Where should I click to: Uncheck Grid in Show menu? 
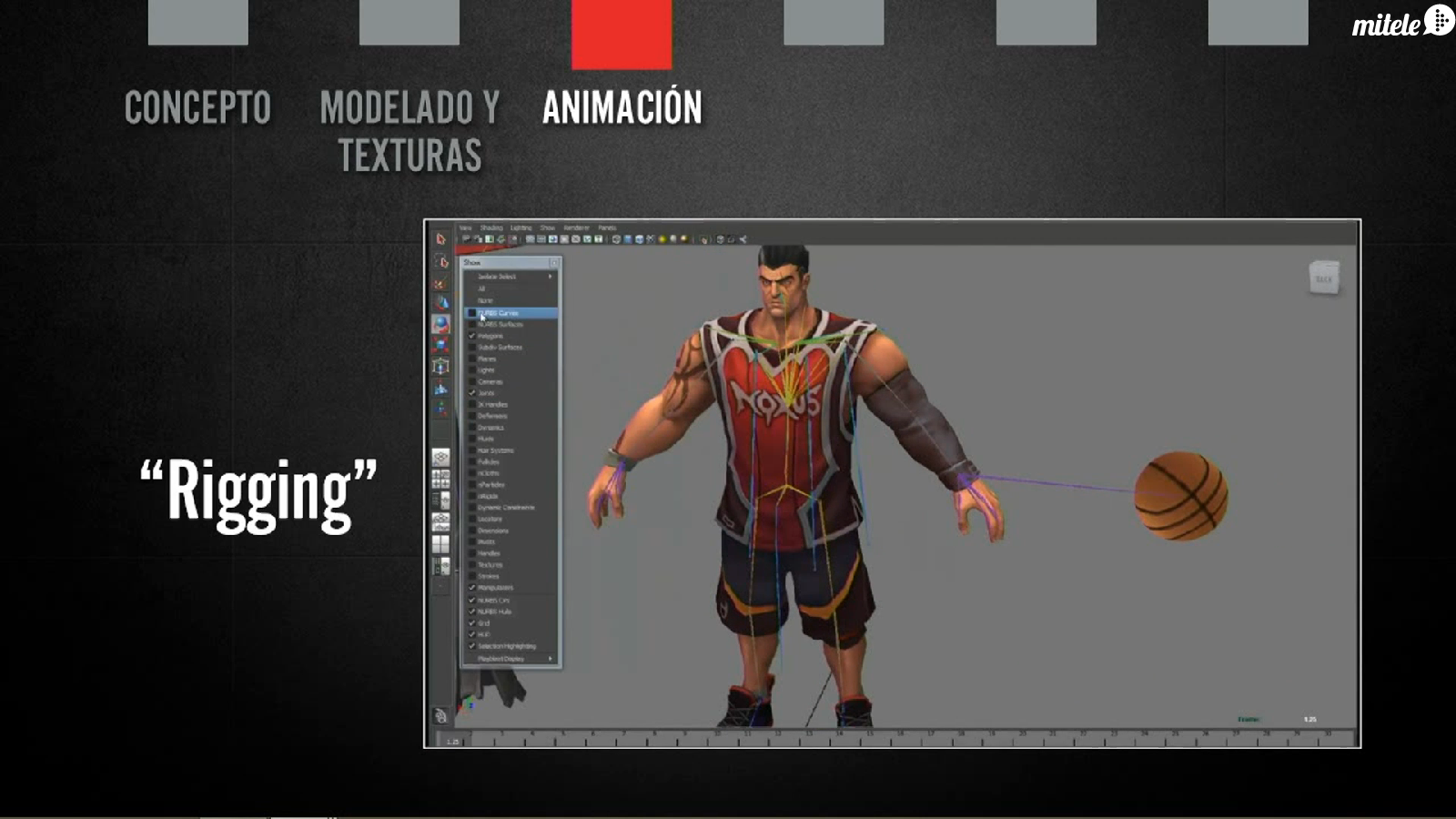[511, 623]
